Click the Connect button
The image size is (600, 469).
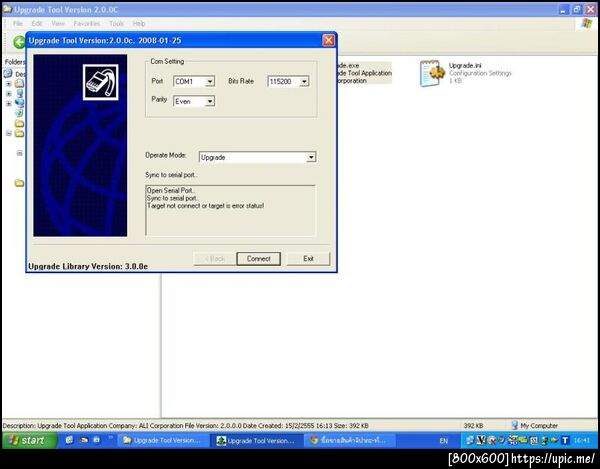[x=258, y=259]
